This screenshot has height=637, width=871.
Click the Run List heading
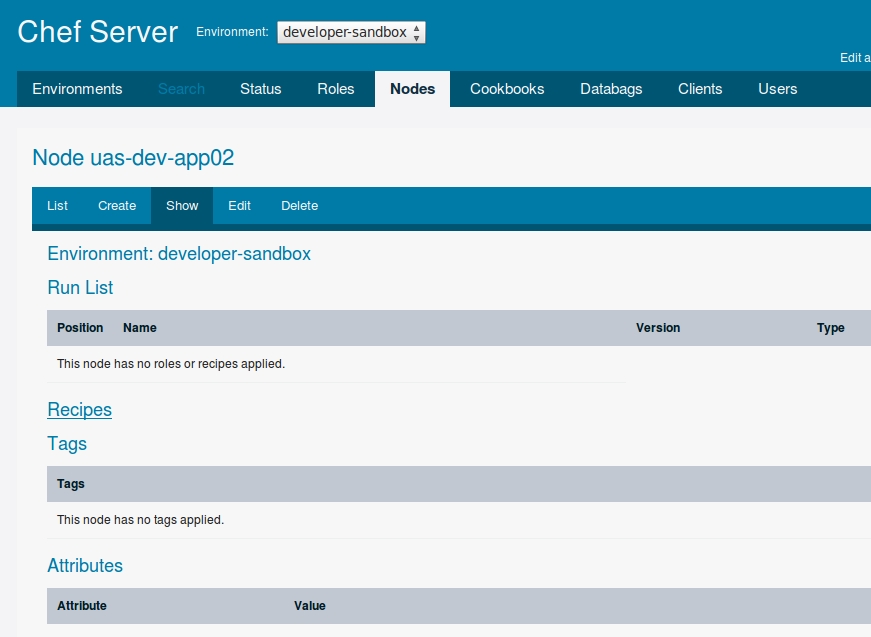point(80,288)
